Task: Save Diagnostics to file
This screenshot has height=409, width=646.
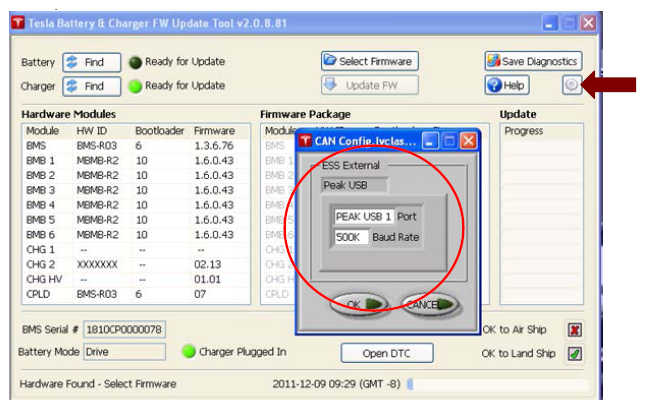Action: [x=533, y=61]
